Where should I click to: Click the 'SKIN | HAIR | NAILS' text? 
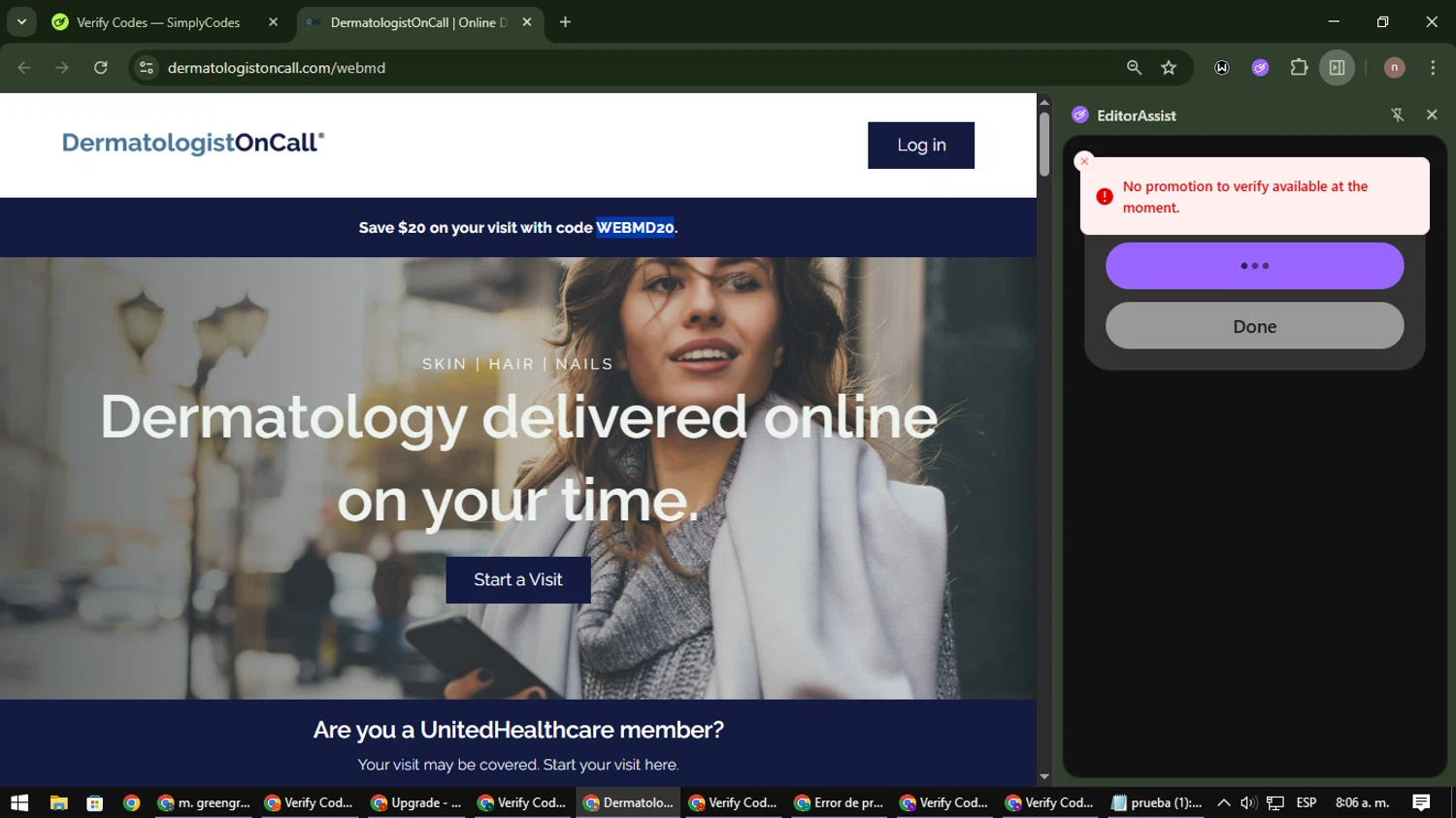517,364
